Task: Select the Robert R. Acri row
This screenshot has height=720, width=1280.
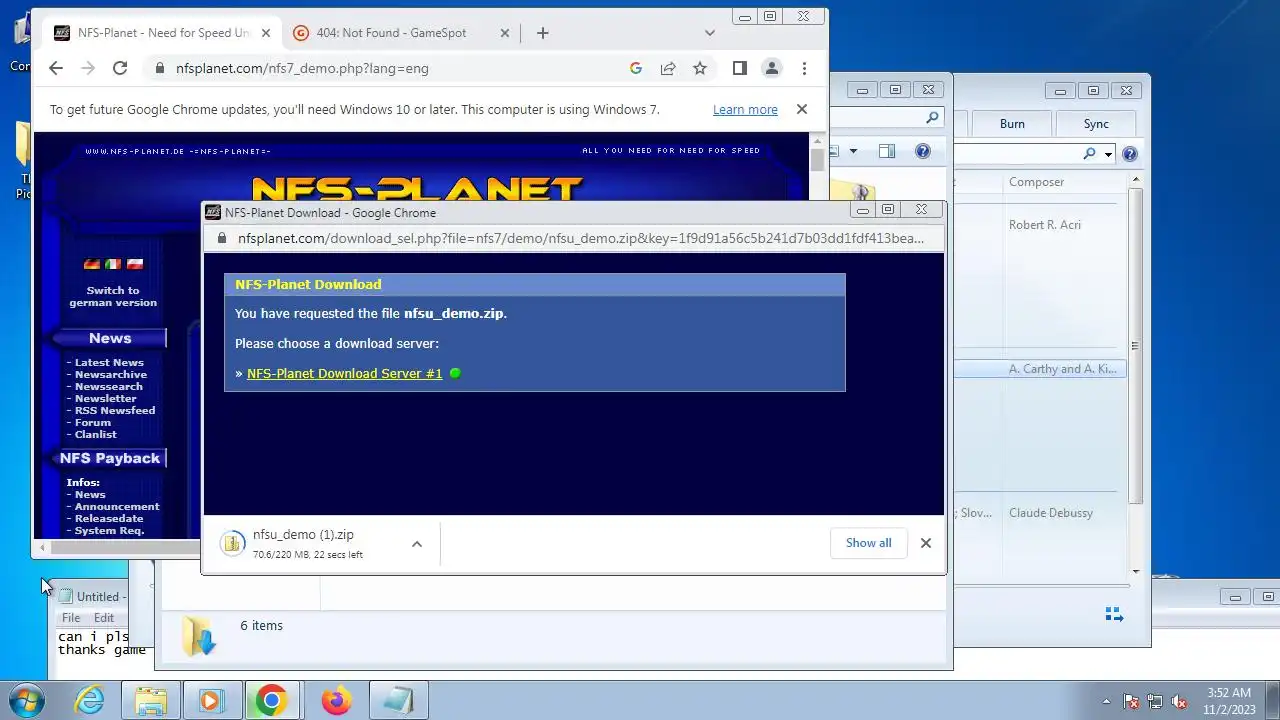Action: point(1045,225)
